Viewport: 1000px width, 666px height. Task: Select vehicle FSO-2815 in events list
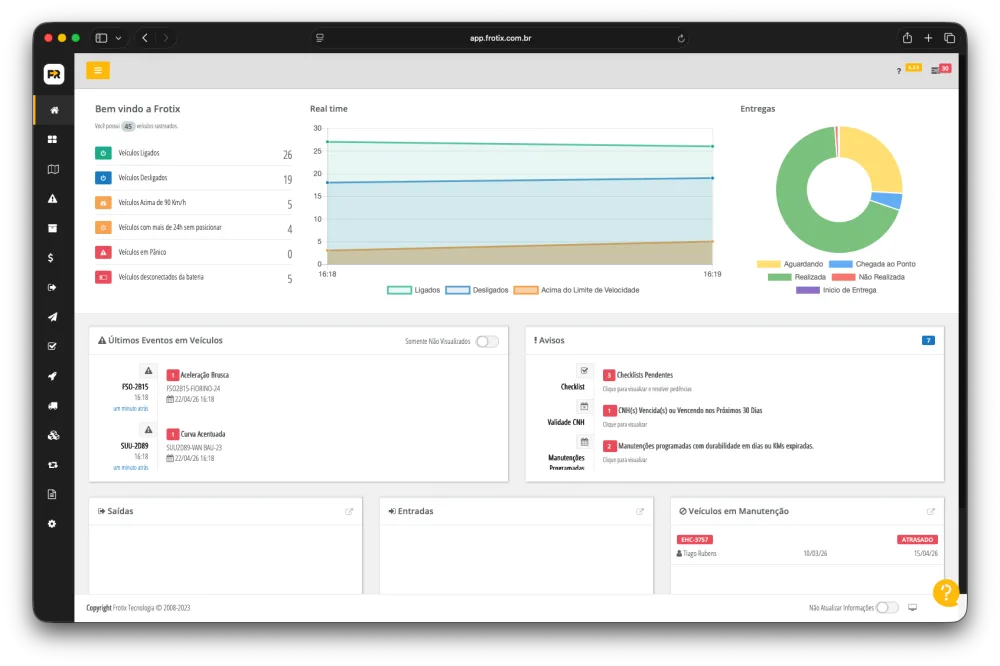135,387
